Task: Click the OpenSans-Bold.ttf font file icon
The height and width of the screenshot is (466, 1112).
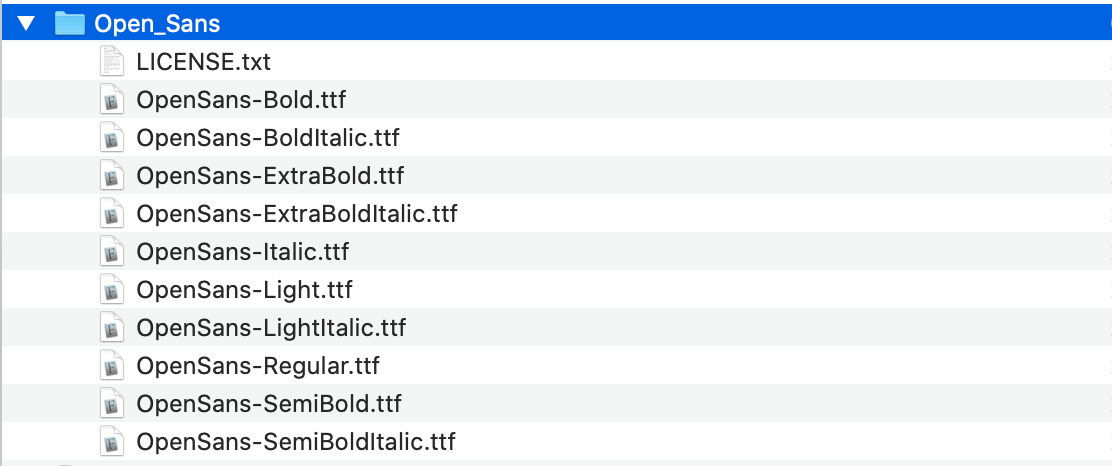Action: (x=112, y=100)
